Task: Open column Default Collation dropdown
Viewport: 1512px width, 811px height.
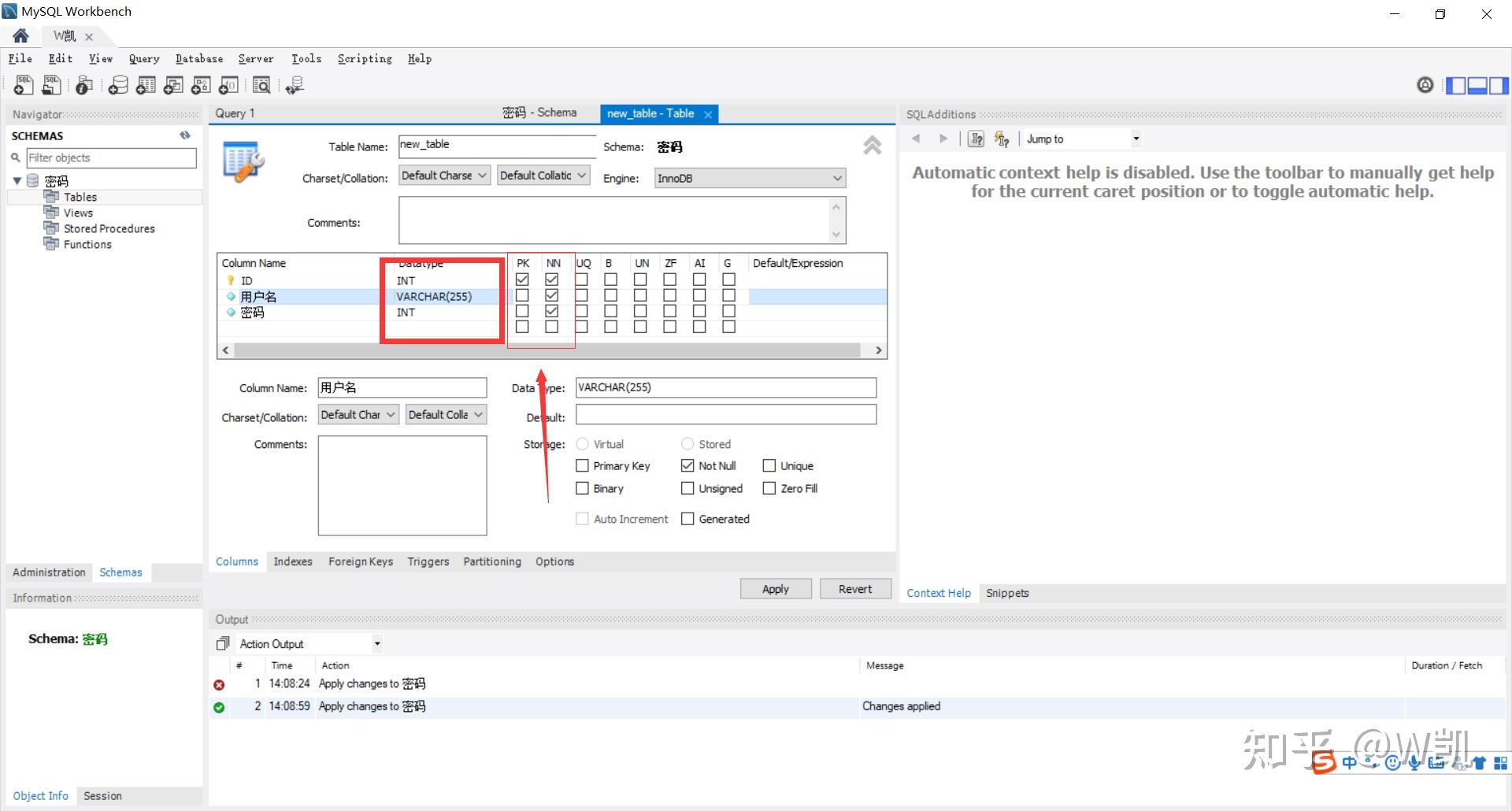Action: coord(447,415)
